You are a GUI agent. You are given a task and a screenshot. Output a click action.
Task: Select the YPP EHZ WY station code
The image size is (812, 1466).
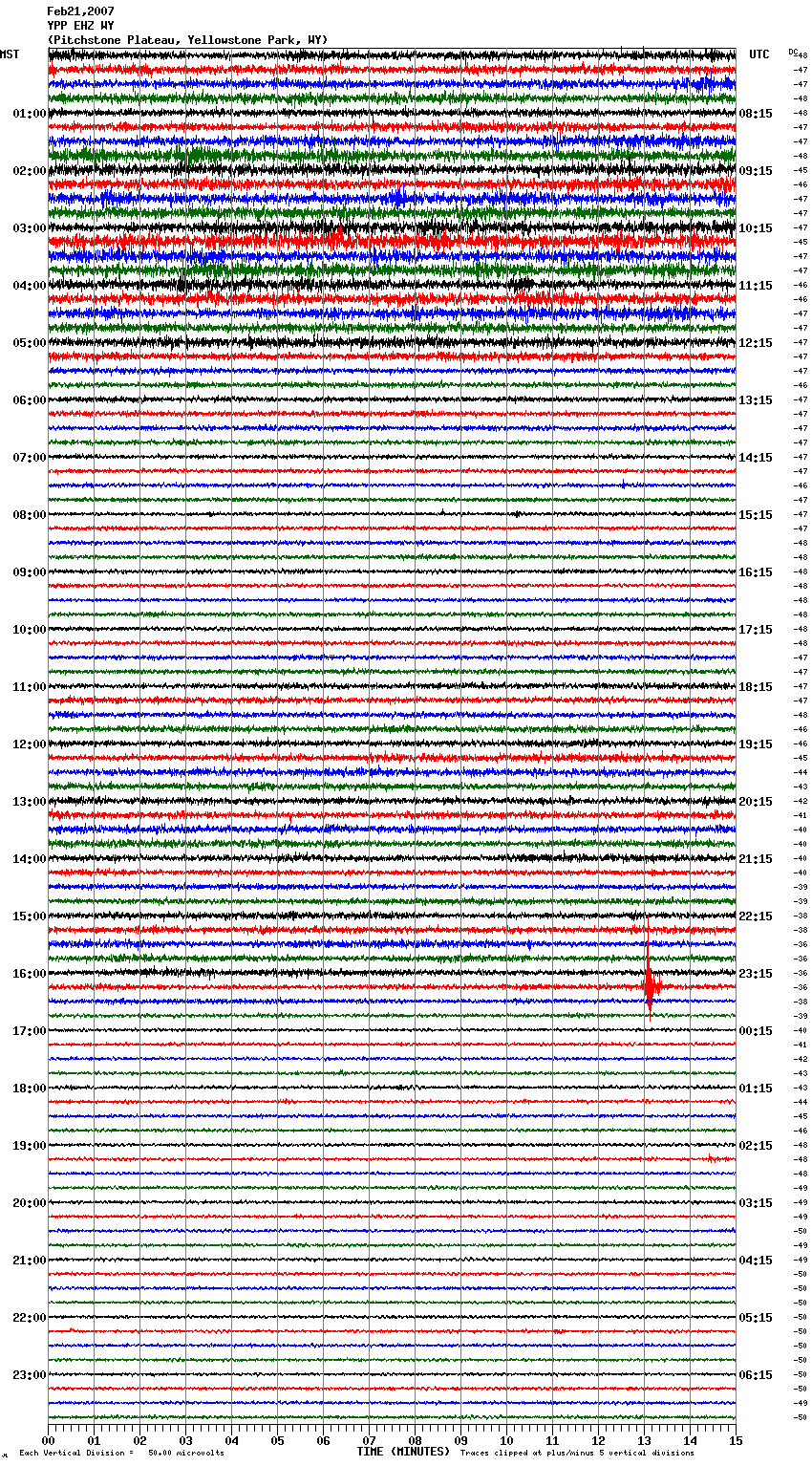point(80,26)
